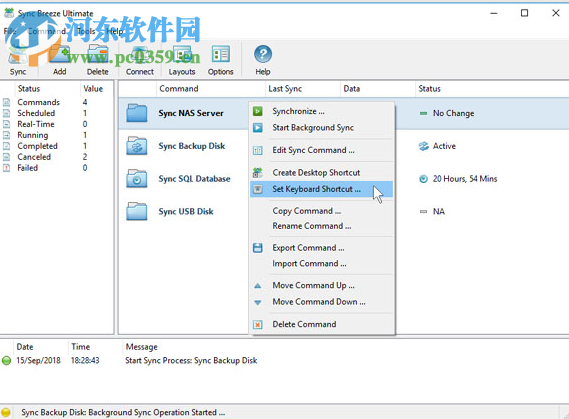The image size is (569, 419).
Task: Click the Command column header
Action: (211, 89)
